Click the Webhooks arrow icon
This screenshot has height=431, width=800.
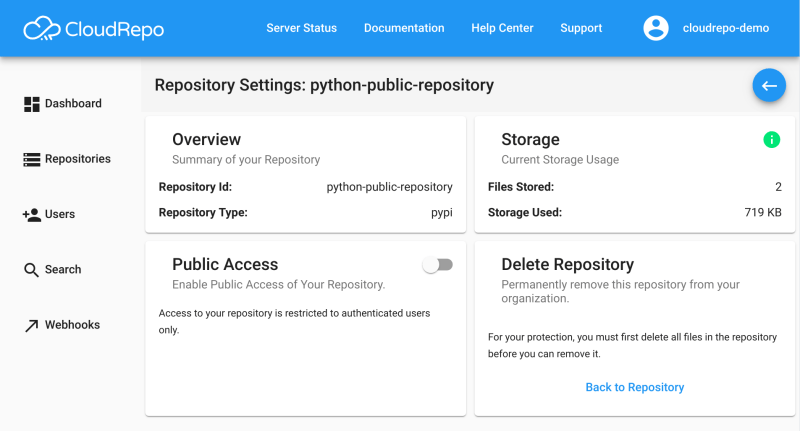(32, 325)
